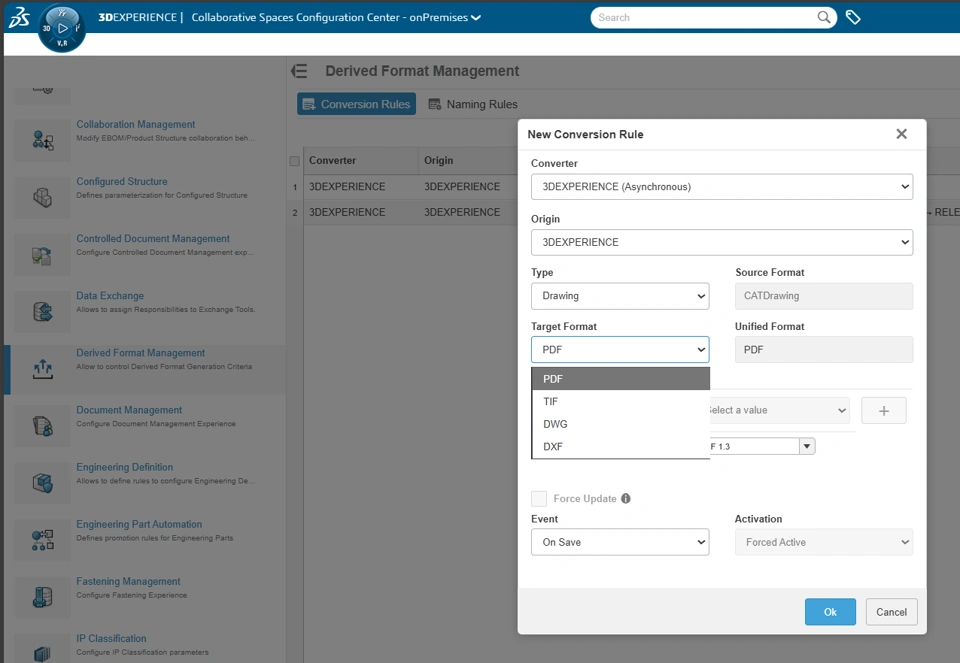The image size is (960, 663).
Task: Switch to Conversion Rules tab
Action: pyautogui.click(x=356, y=104)
